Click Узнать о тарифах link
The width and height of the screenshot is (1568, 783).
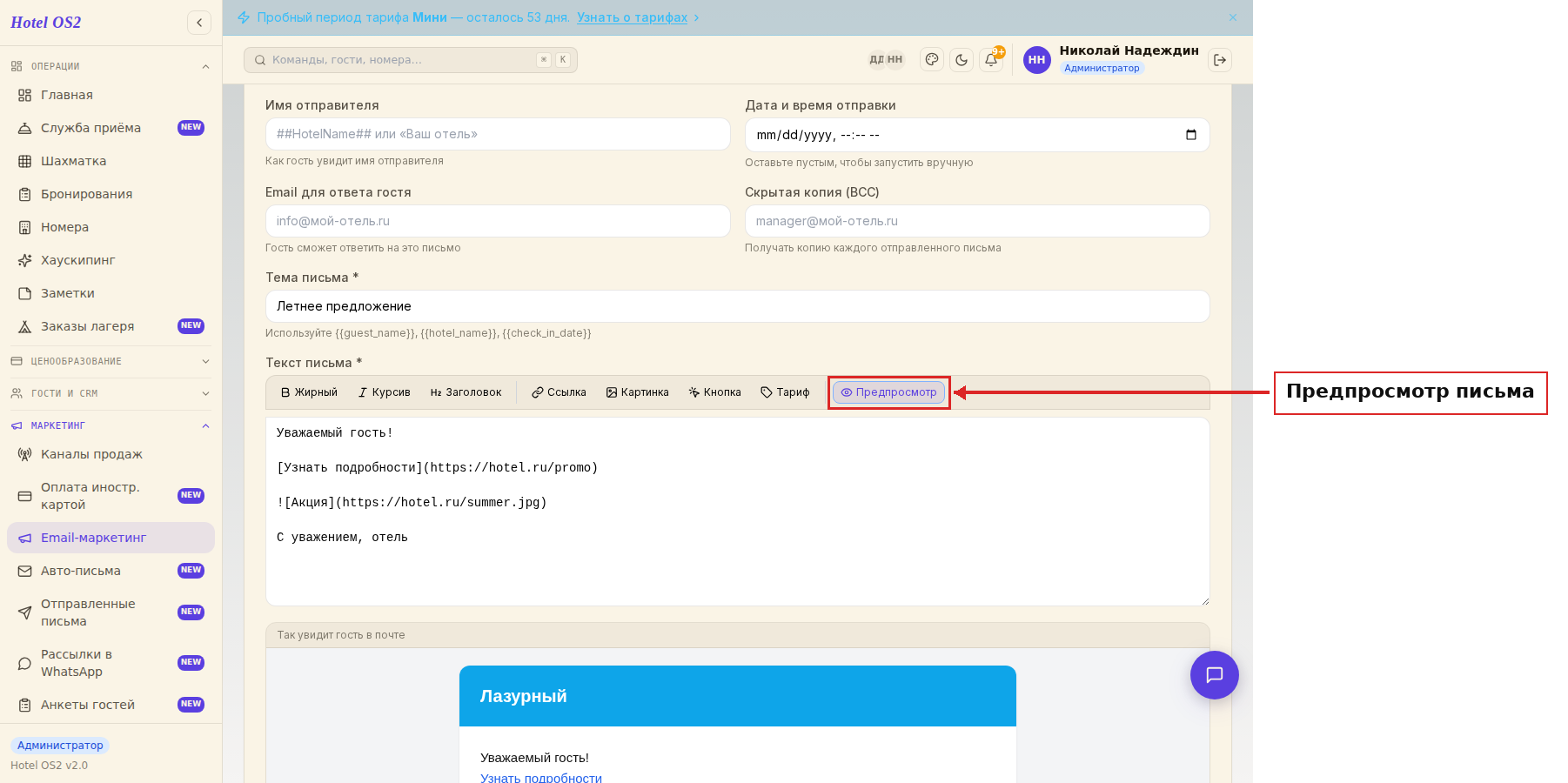632,17
